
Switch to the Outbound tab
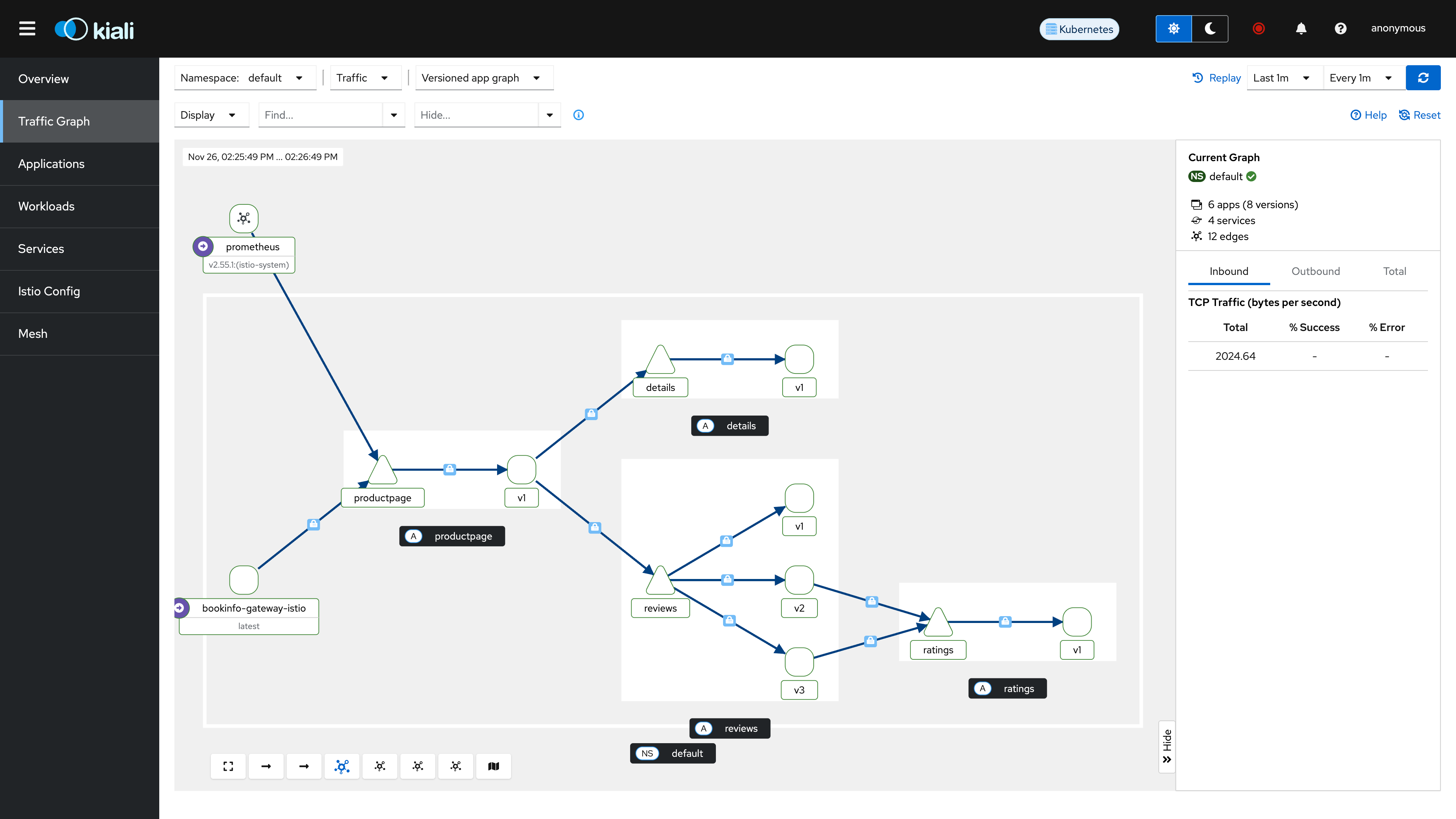(x=1315, y=271)
